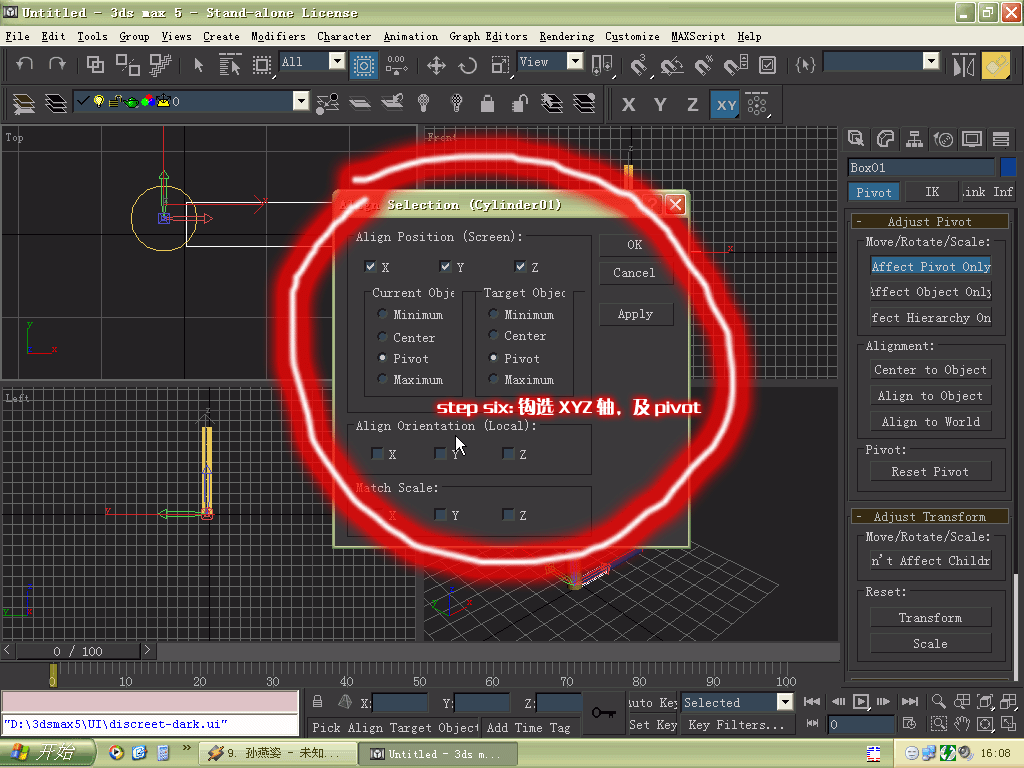
Task: Switch to the Link Info tab
Action: pos(989,192)
